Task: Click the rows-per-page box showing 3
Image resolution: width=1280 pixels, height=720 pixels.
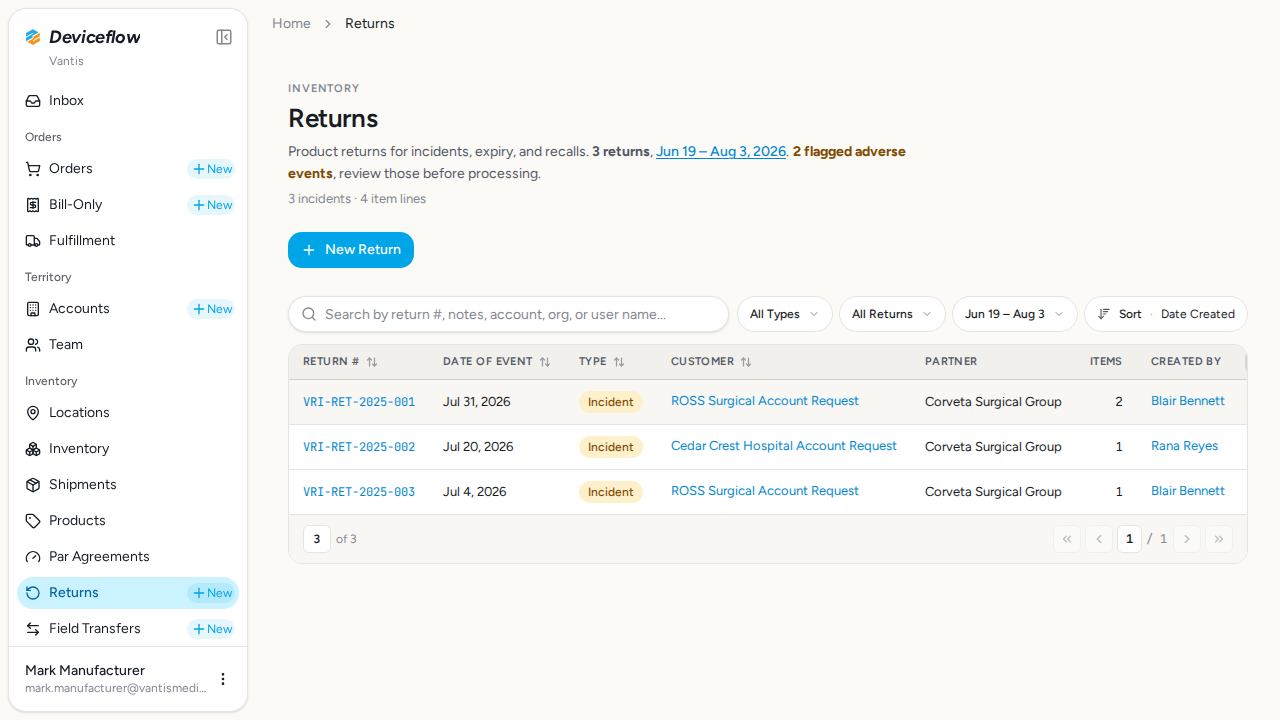Action: (317, 539)
